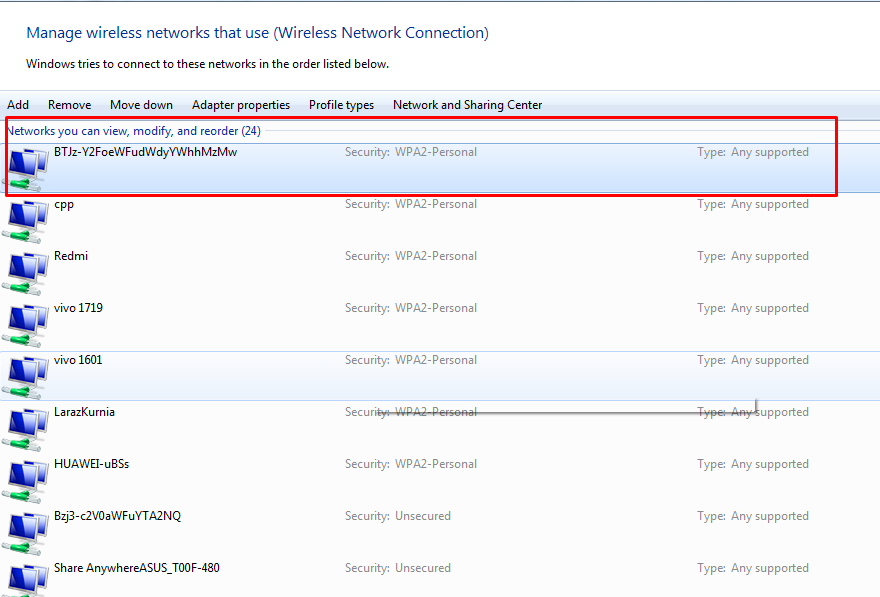Viewport: 880px width, 597px height.
Task: Select the Redmi network entry name
Action: click(x=71, y=256)
